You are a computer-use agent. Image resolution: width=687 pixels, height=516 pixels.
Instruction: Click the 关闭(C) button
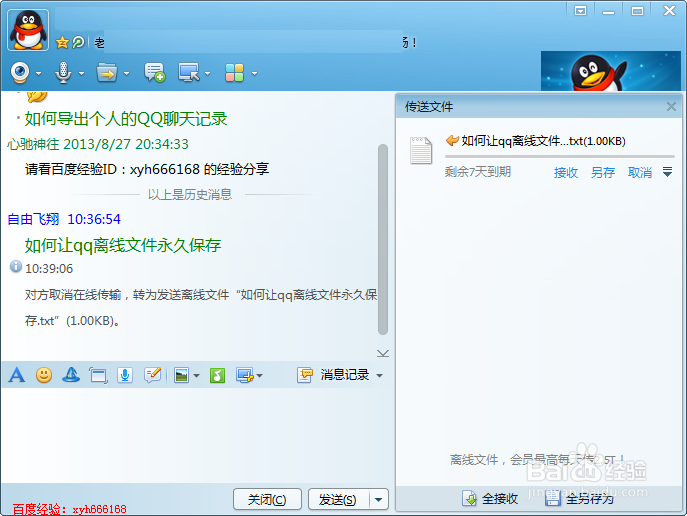pyautogui.click(x=267, y=500)
